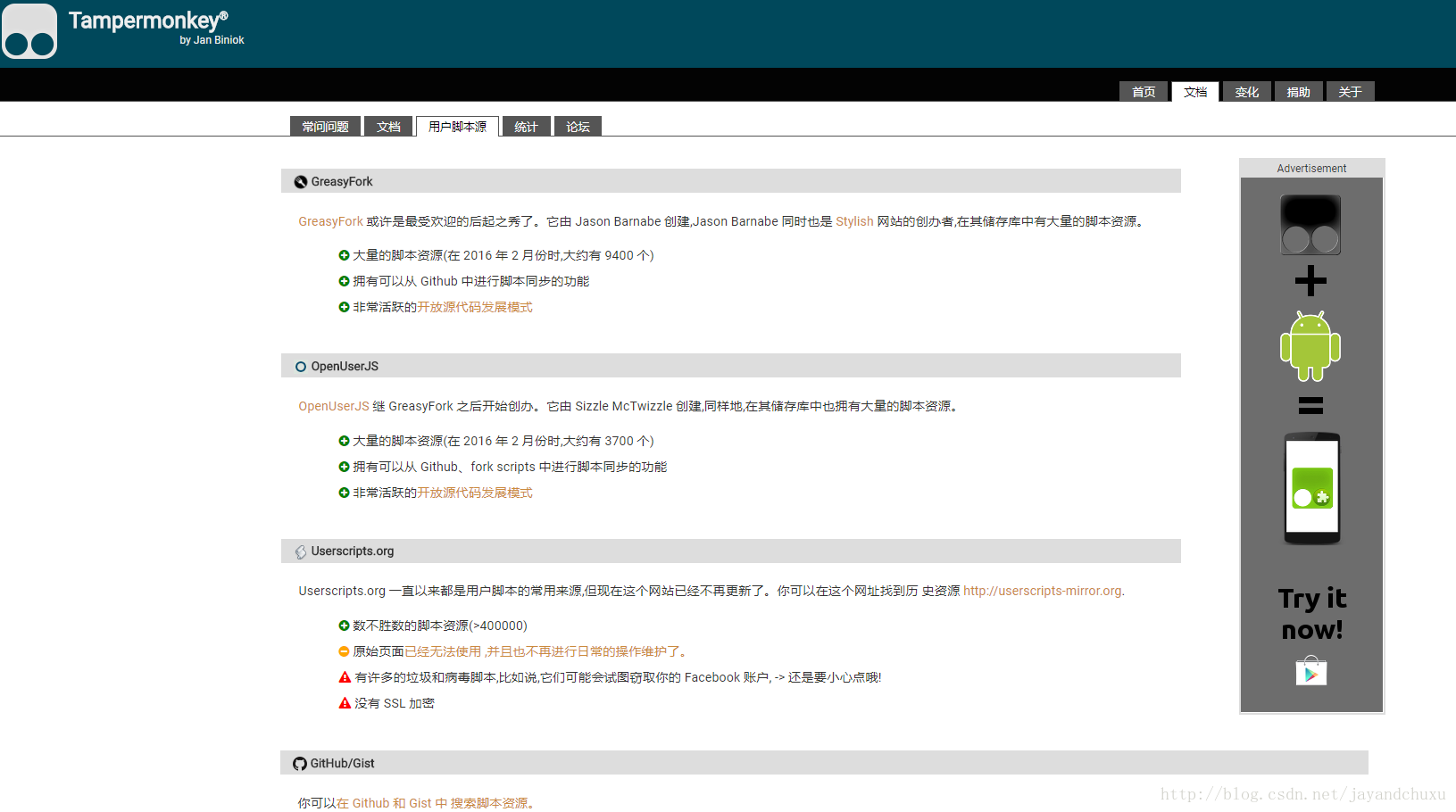
Task: Click green plus icon beside fork scripts item
Action: 344,467
